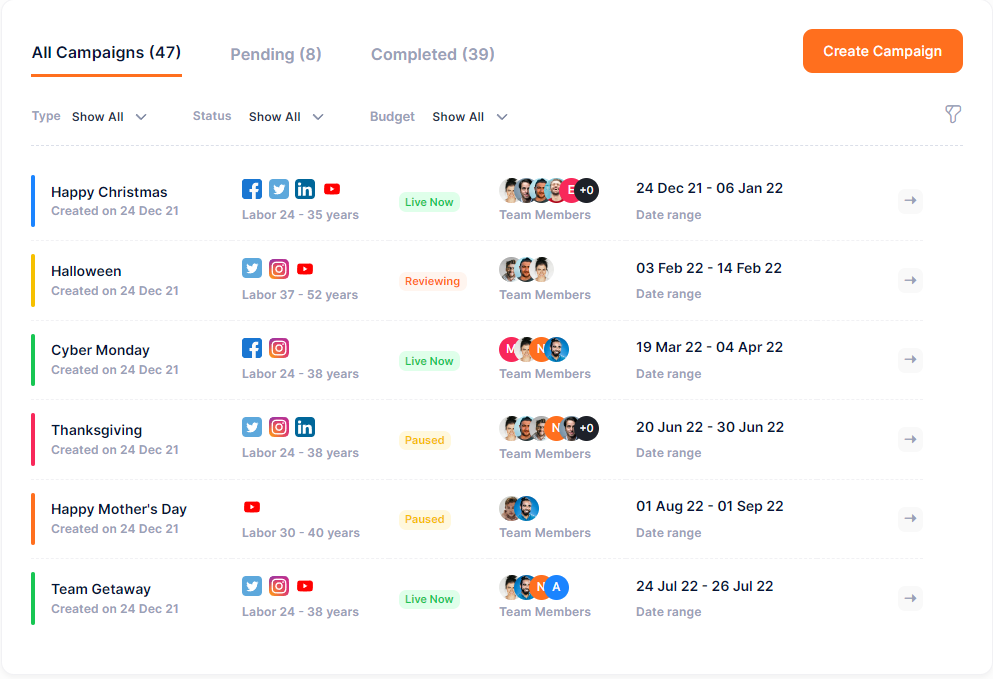Click the Paused badge for Happy Mother's Day
The height and width of the screenshot is (679, 993).
point(424,519)
